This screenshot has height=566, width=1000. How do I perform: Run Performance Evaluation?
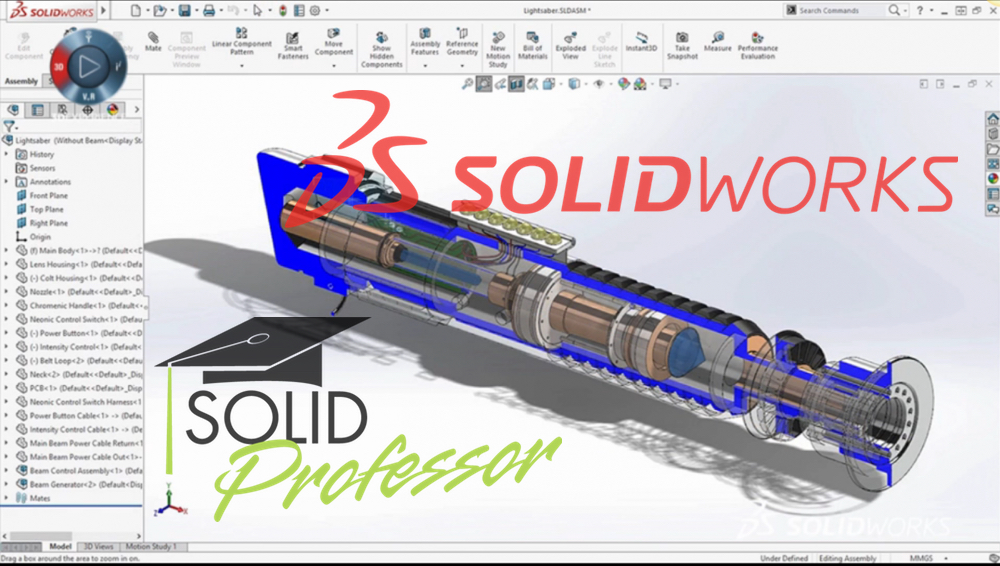758,45
